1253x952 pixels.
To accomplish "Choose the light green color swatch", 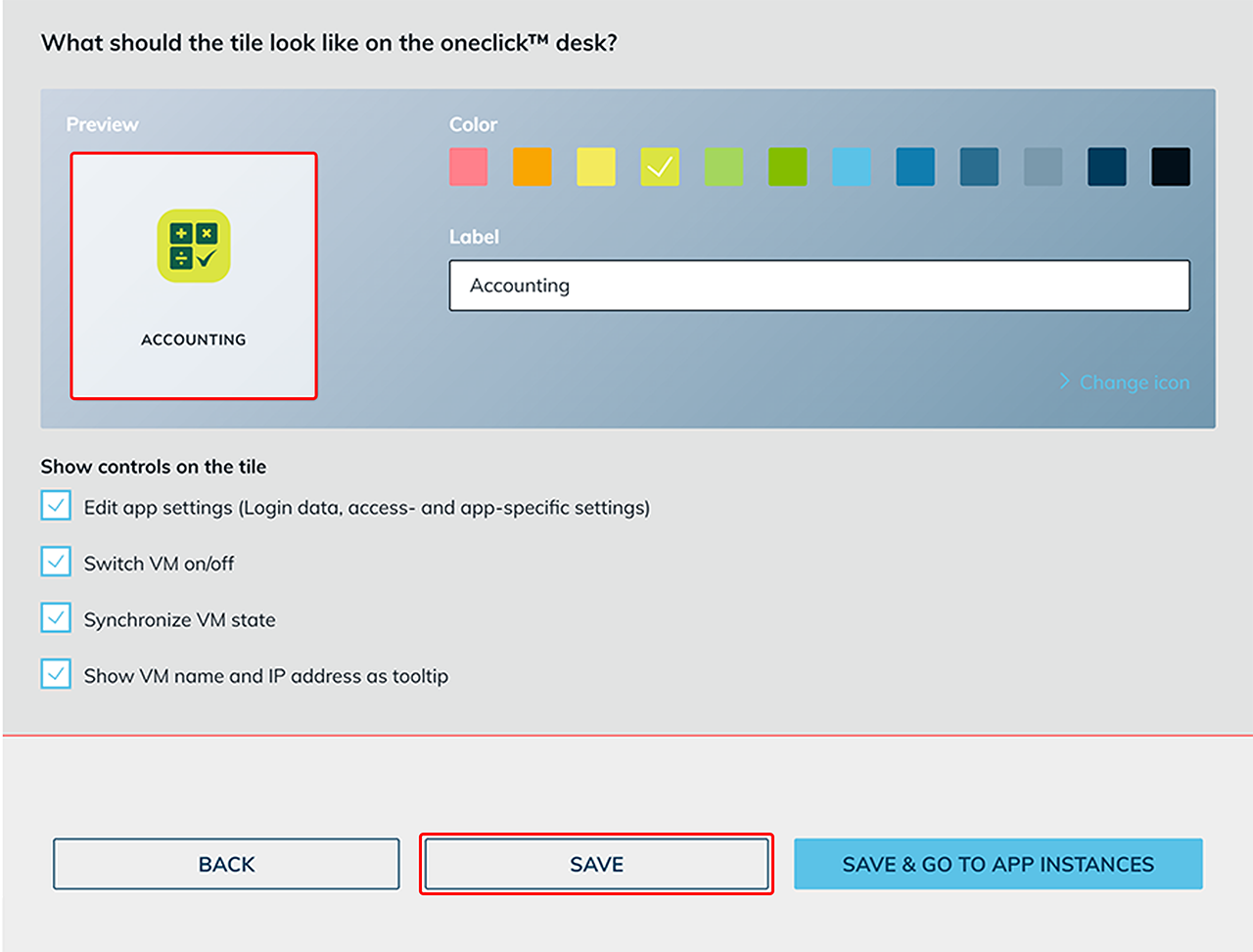I will click(x=723, y=166).
